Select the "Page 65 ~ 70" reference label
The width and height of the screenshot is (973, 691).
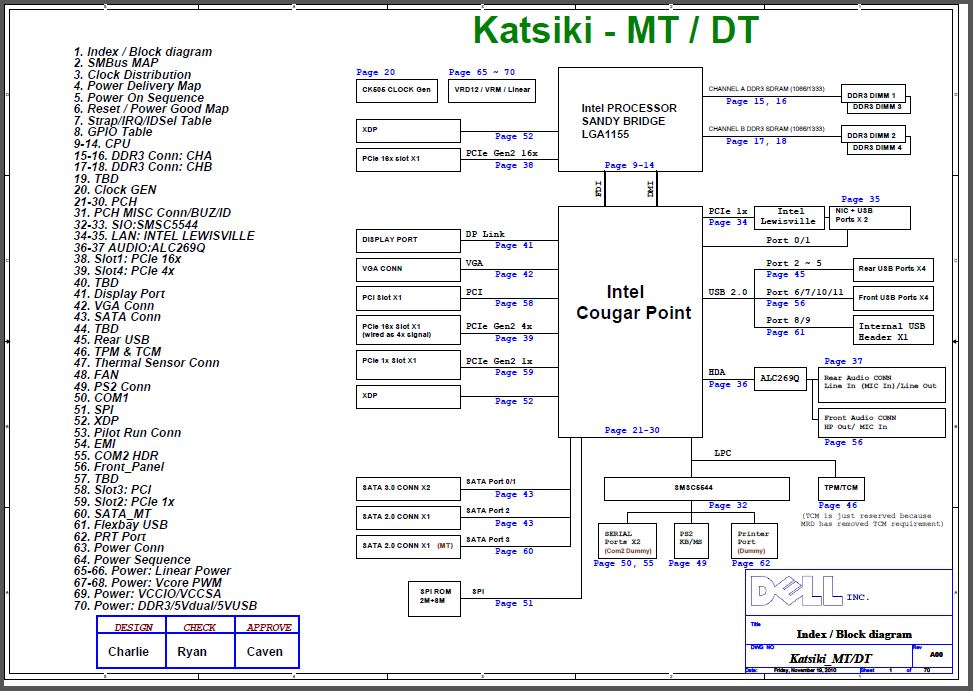pos(482,72)
